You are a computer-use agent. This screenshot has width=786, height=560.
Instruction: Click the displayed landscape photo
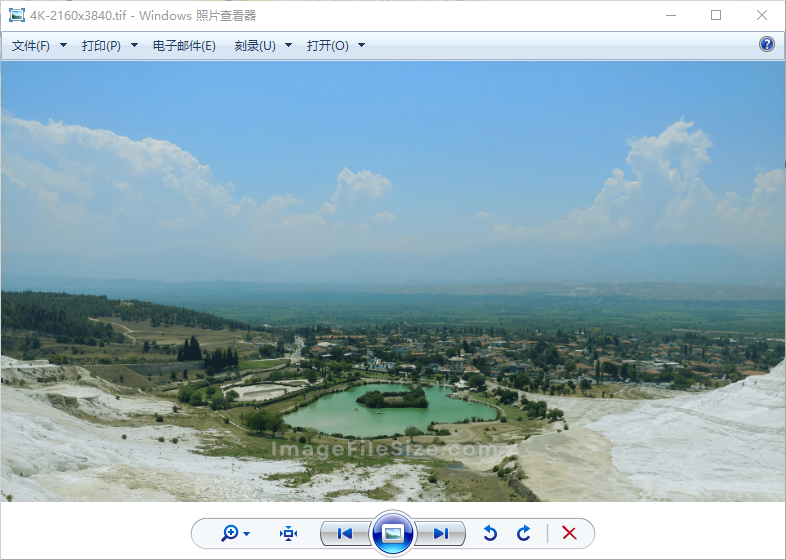393,280
